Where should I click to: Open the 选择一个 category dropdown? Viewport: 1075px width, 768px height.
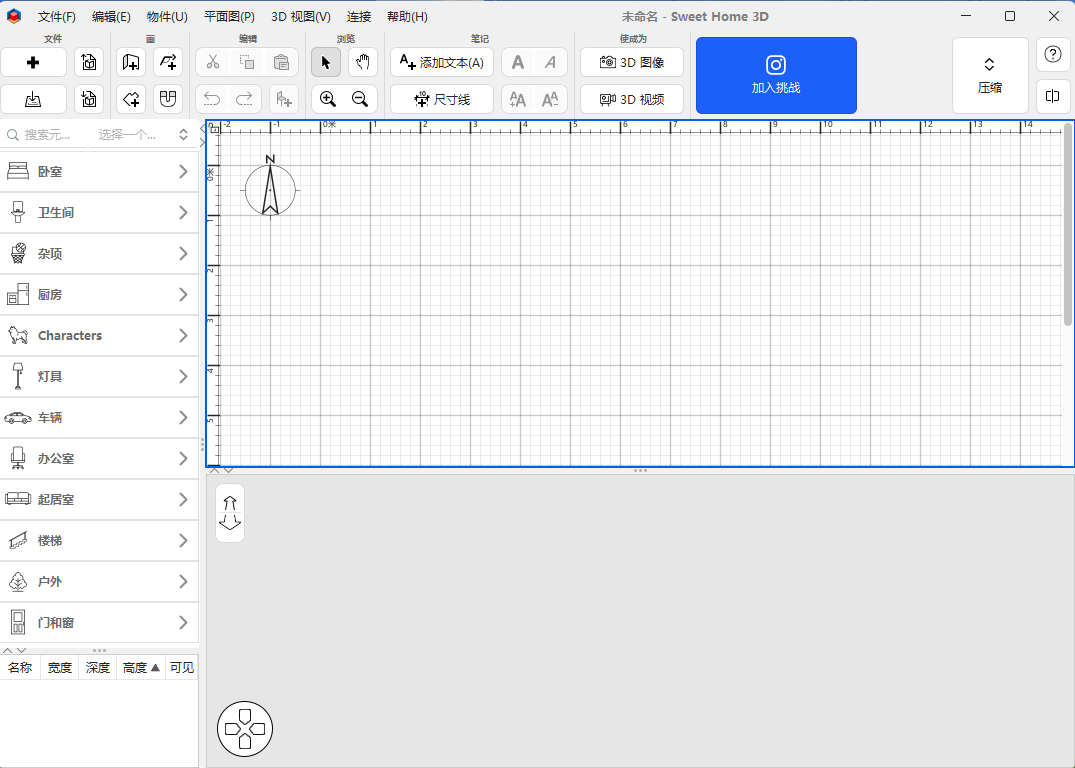[142, 134]
